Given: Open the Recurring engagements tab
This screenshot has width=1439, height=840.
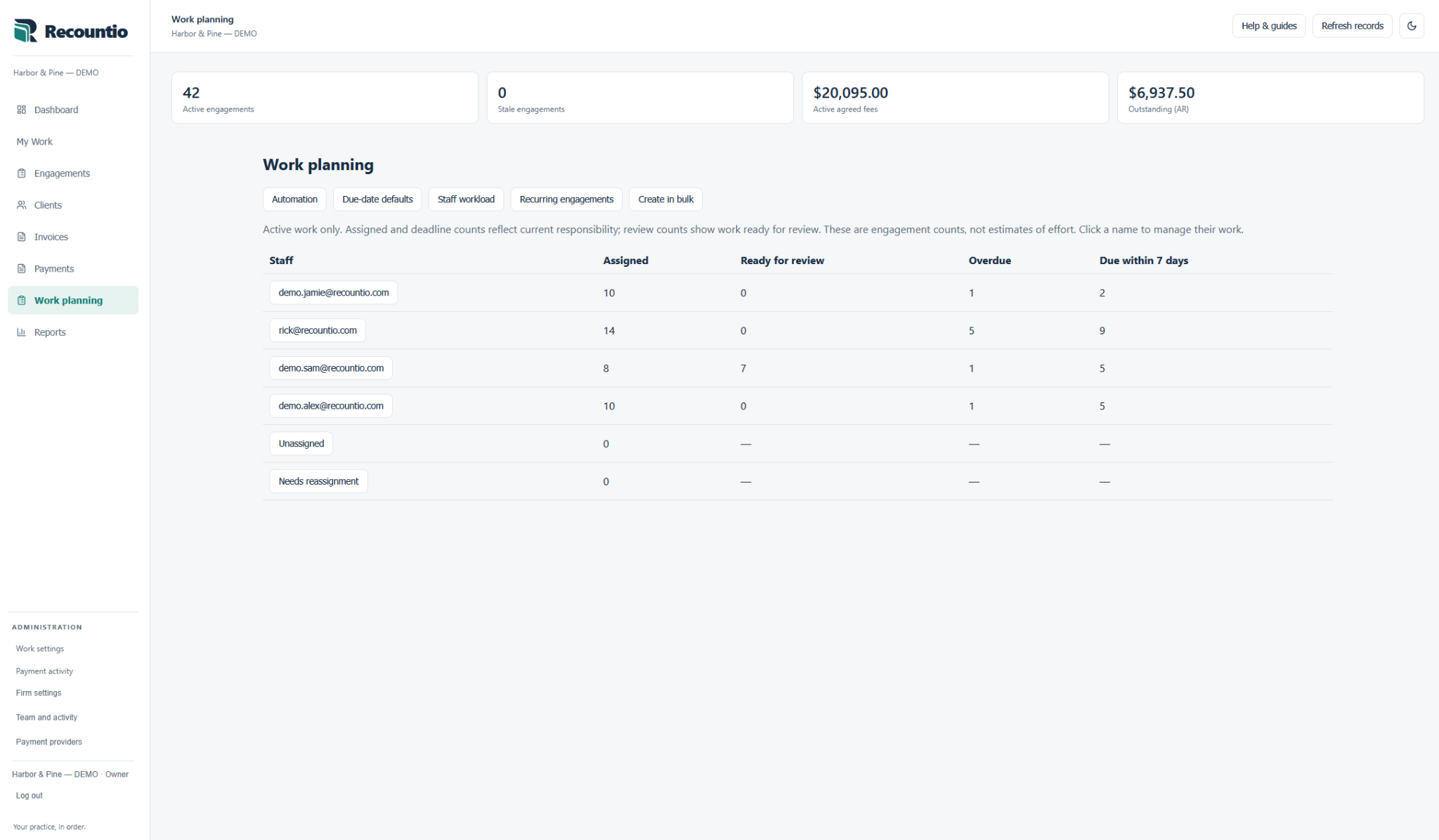Looking at the screenshot, I should tap(566, 199).
